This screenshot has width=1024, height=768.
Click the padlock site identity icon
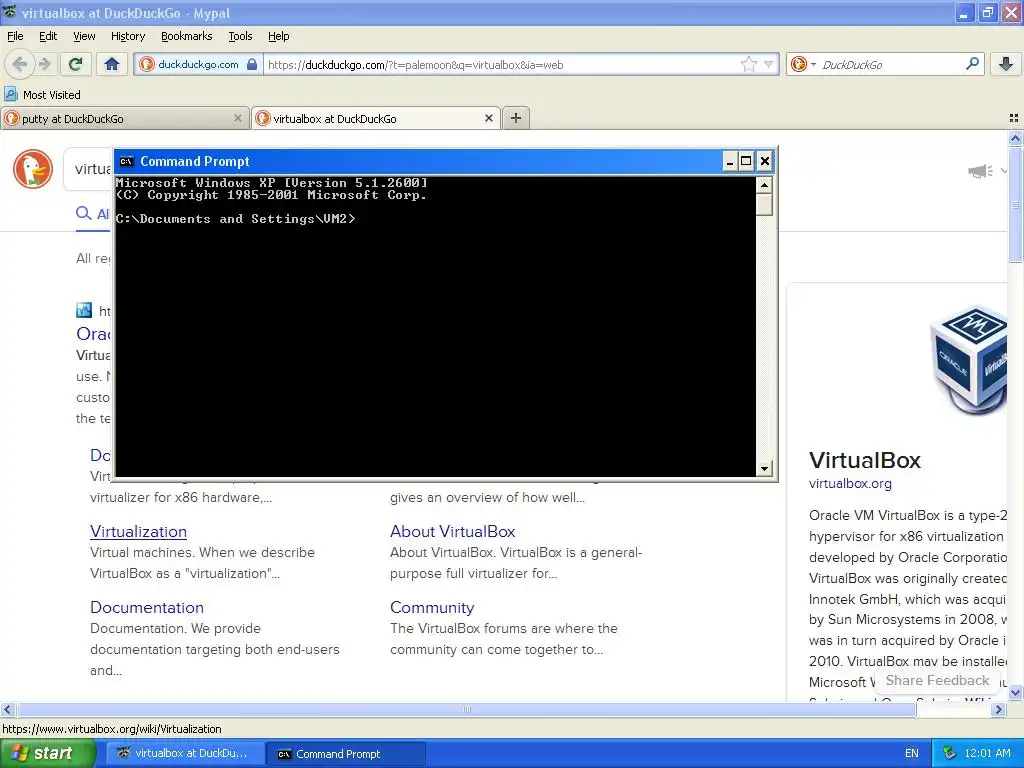[252, 64]
